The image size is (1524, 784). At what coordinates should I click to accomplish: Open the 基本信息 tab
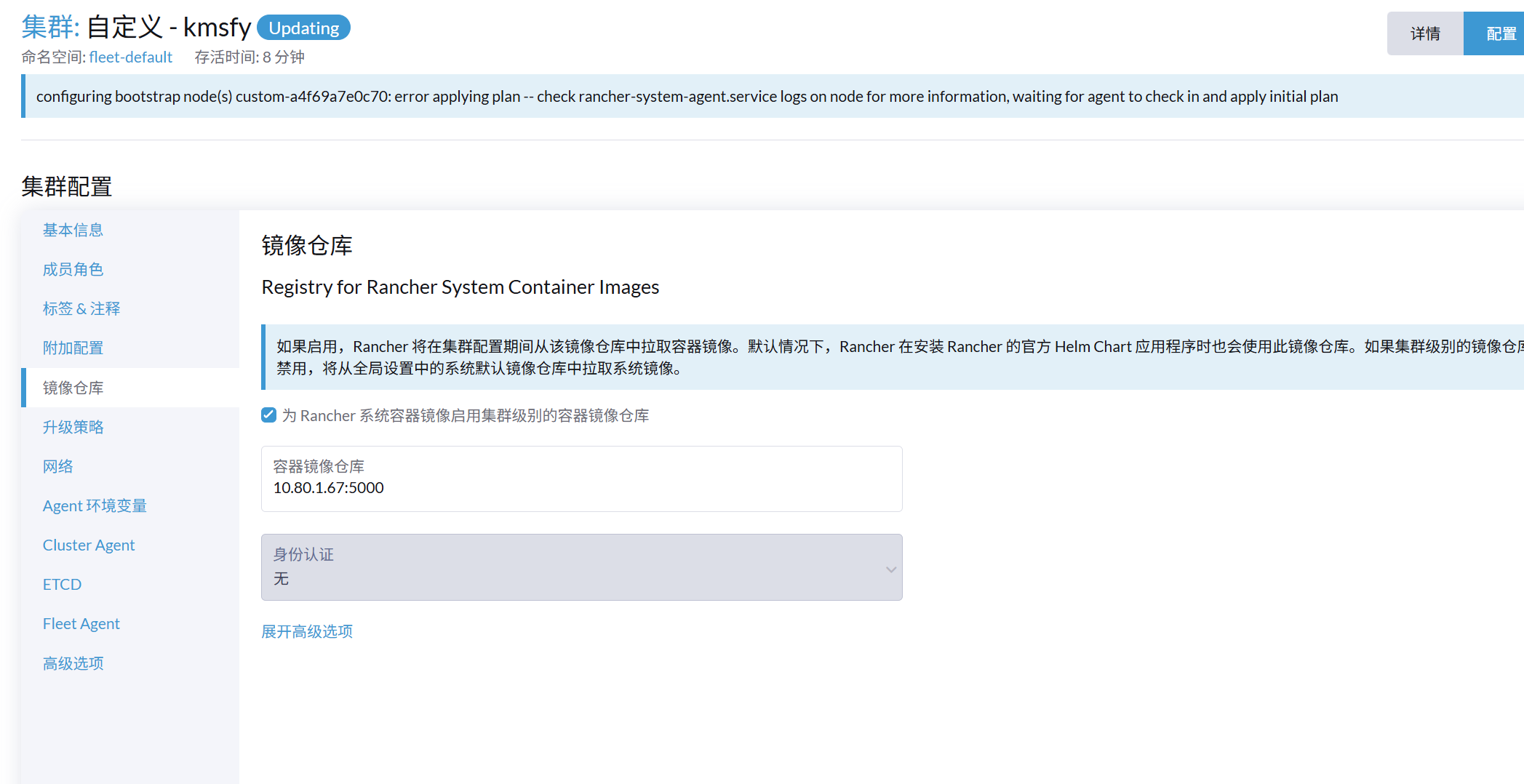73,230
